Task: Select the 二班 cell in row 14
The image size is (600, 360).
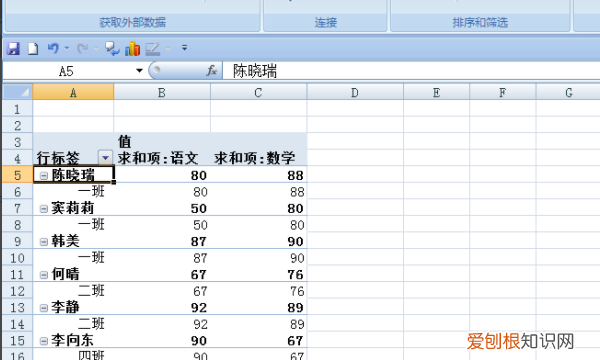Action: 73,324
